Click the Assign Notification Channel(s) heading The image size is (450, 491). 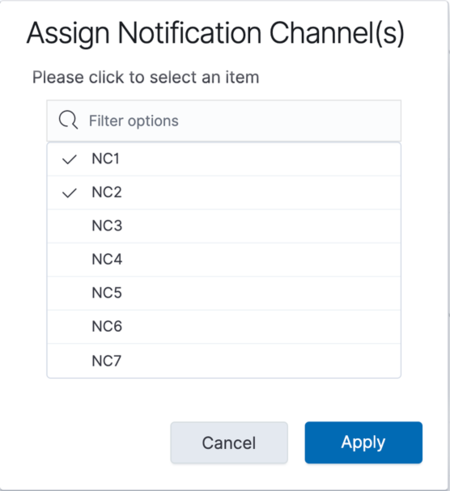[215, 34]
